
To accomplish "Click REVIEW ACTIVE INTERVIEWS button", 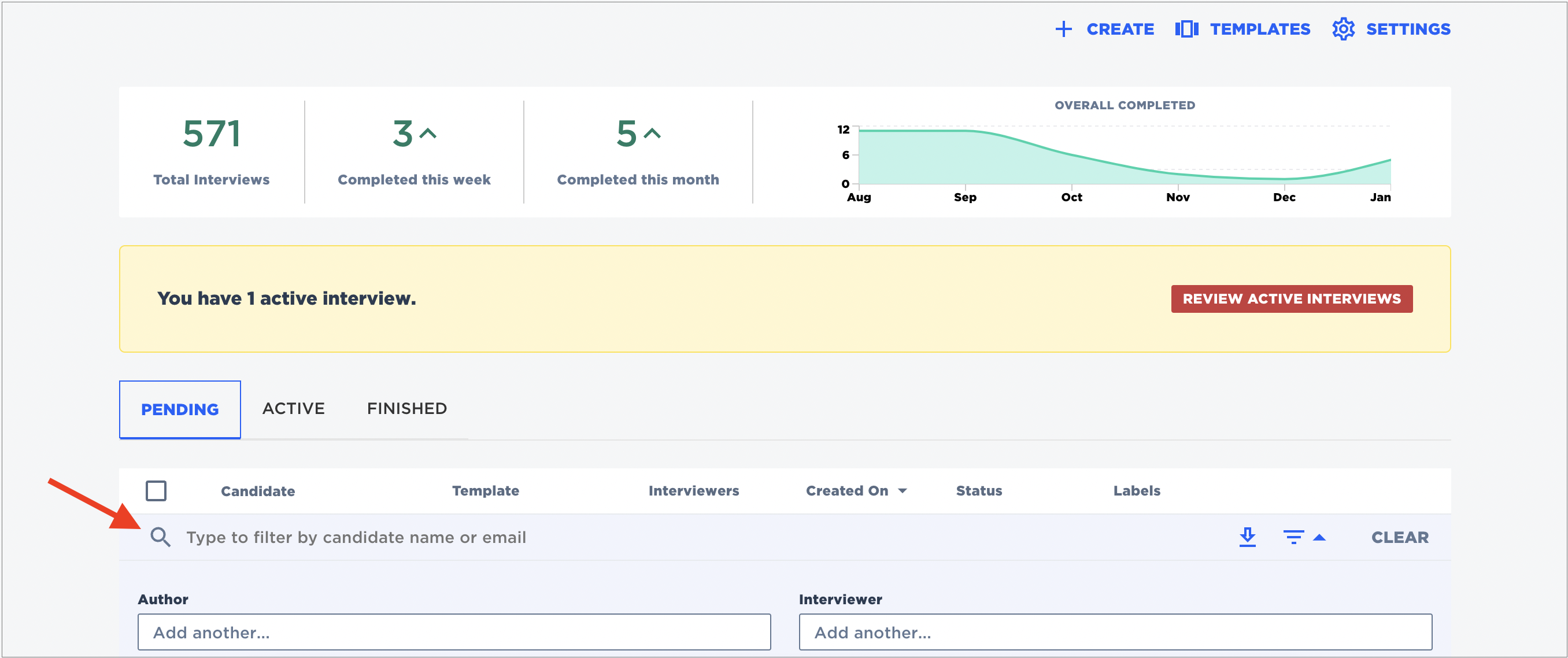I will (x=1292, y=299).
